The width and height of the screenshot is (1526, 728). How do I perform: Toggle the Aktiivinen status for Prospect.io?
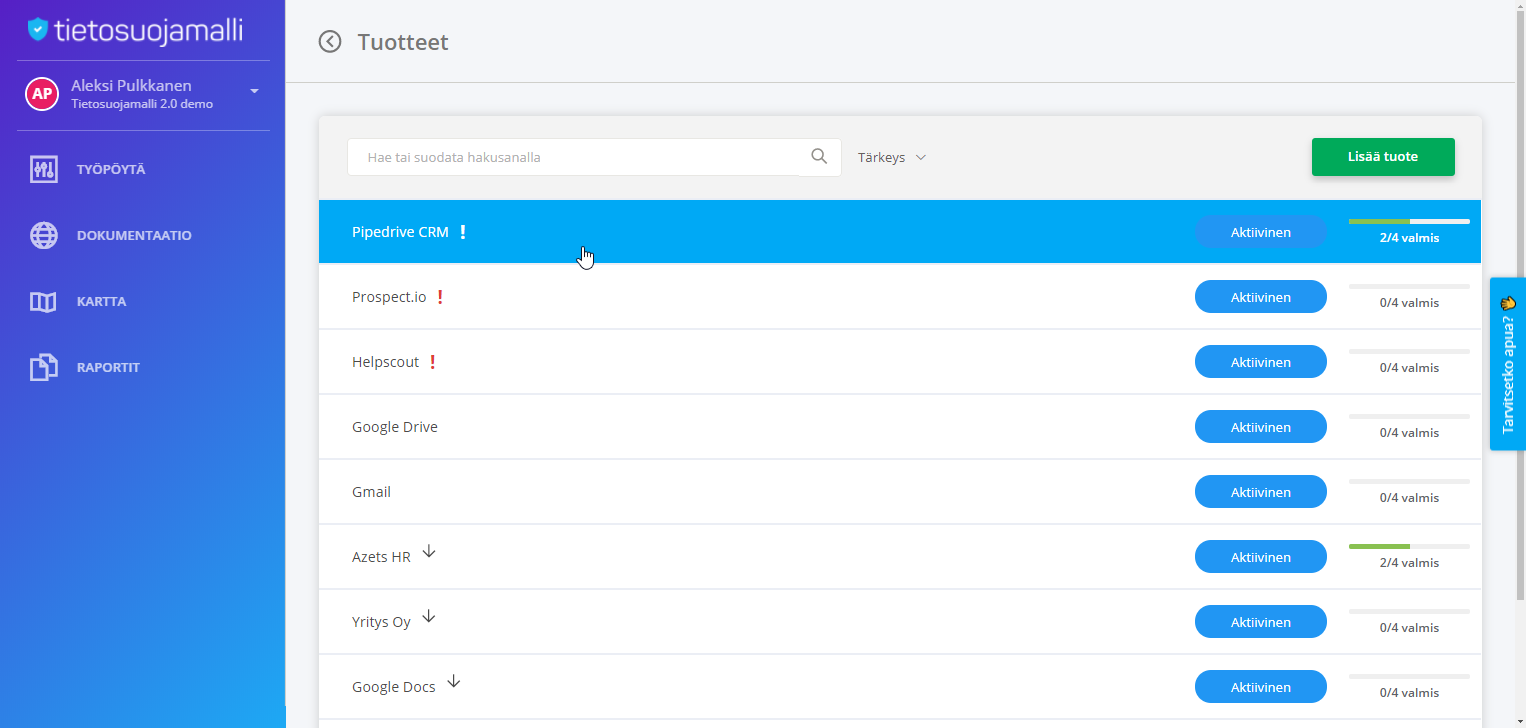(x=1261, y=297)
